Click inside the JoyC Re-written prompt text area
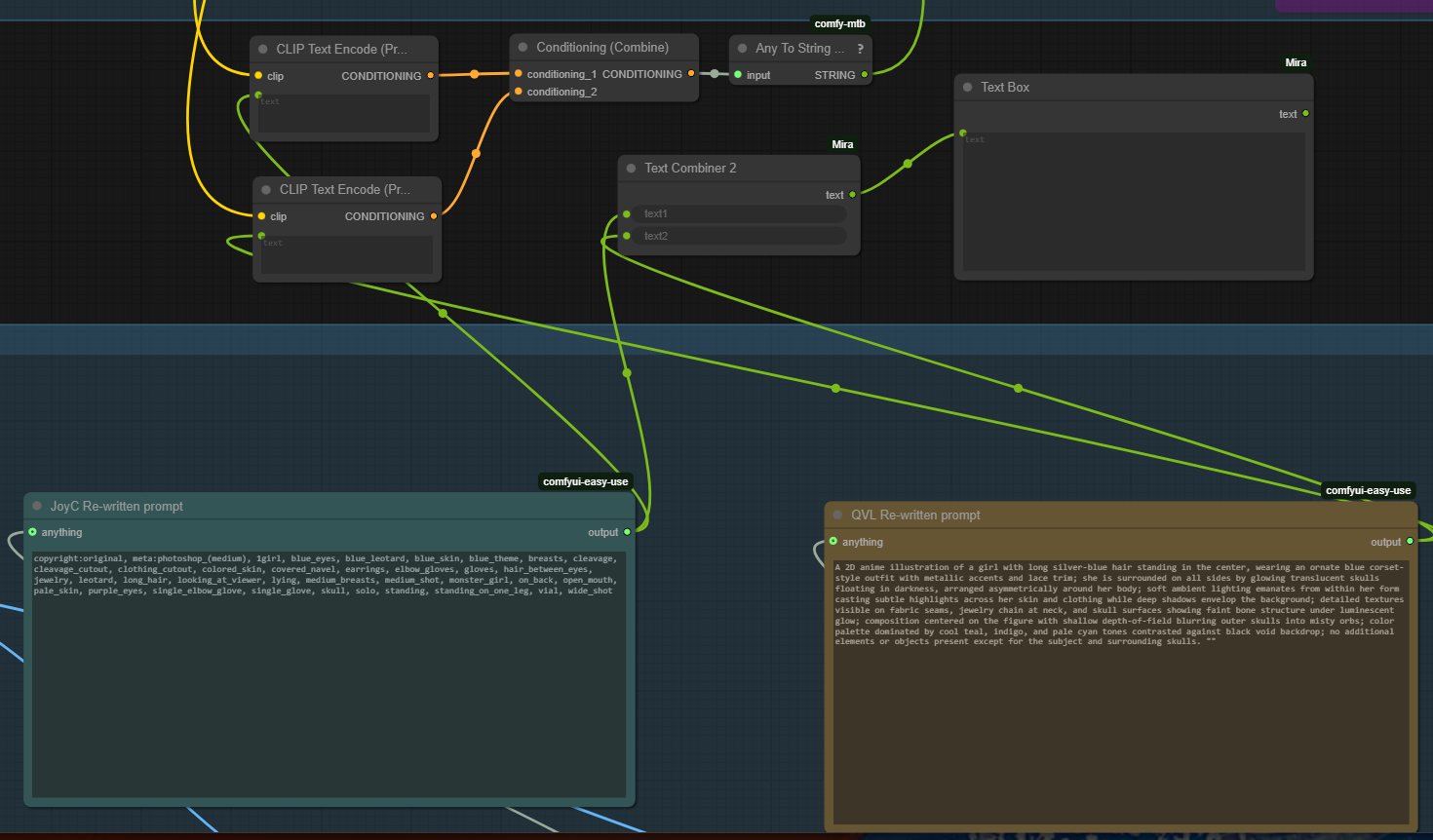Screen dimensions: 1433x840 click(x=329, y=682)
